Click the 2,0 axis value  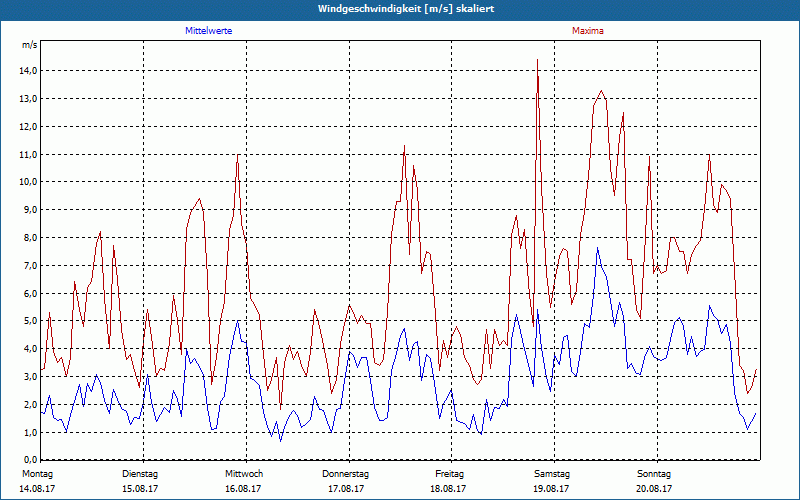[x=31, y=405]
